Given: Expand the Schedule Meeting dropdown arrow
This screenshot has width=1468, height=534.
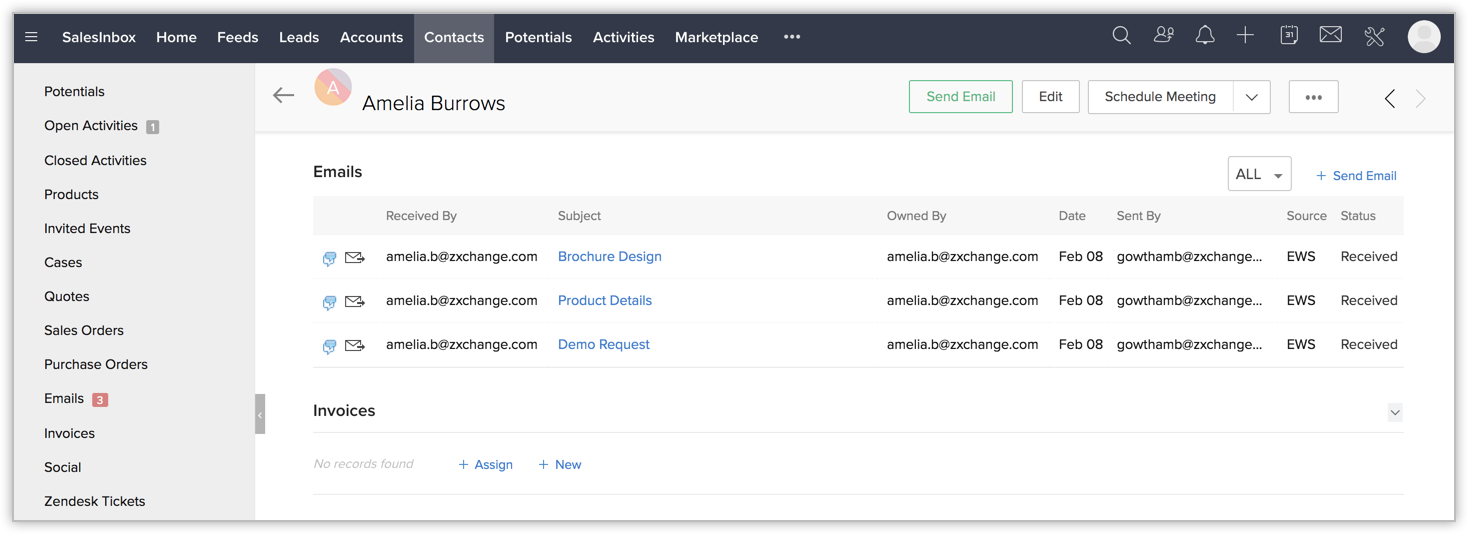Looking at the screenshot, I should point(1252,97).
